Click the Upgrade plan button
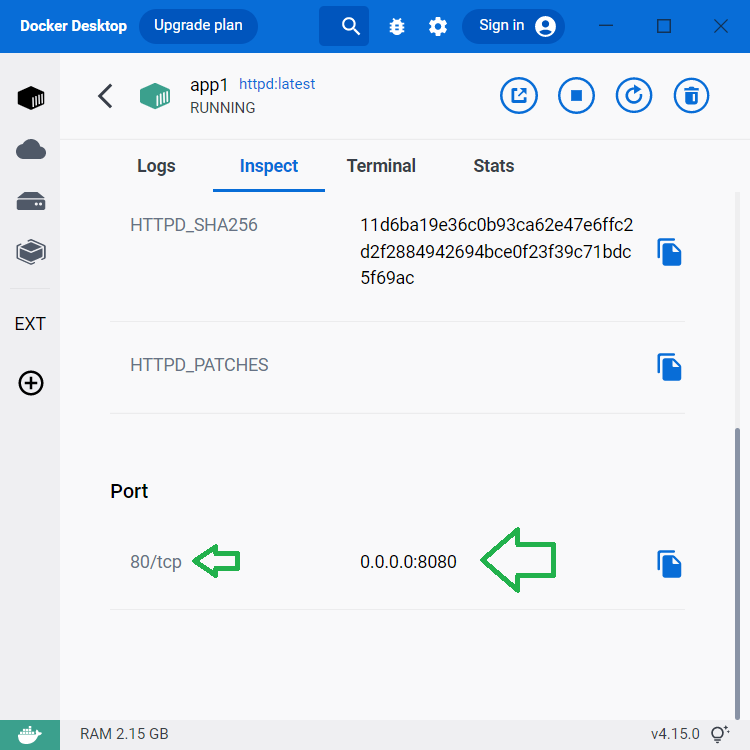The image size is (750, 750). click(198, 26)
